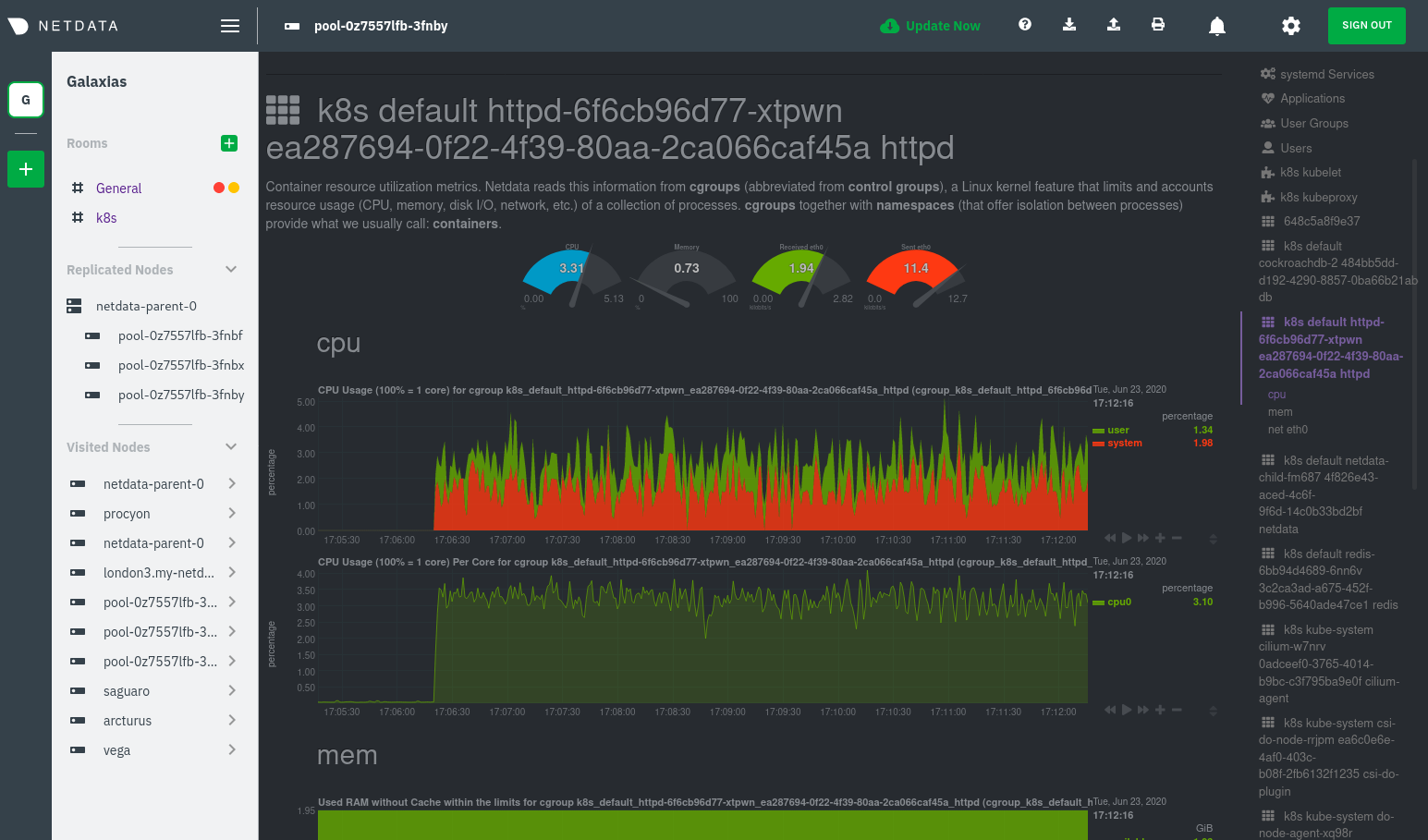
Task: Click the upload/import snapshot icon
Action: (x=1114, y=25)
